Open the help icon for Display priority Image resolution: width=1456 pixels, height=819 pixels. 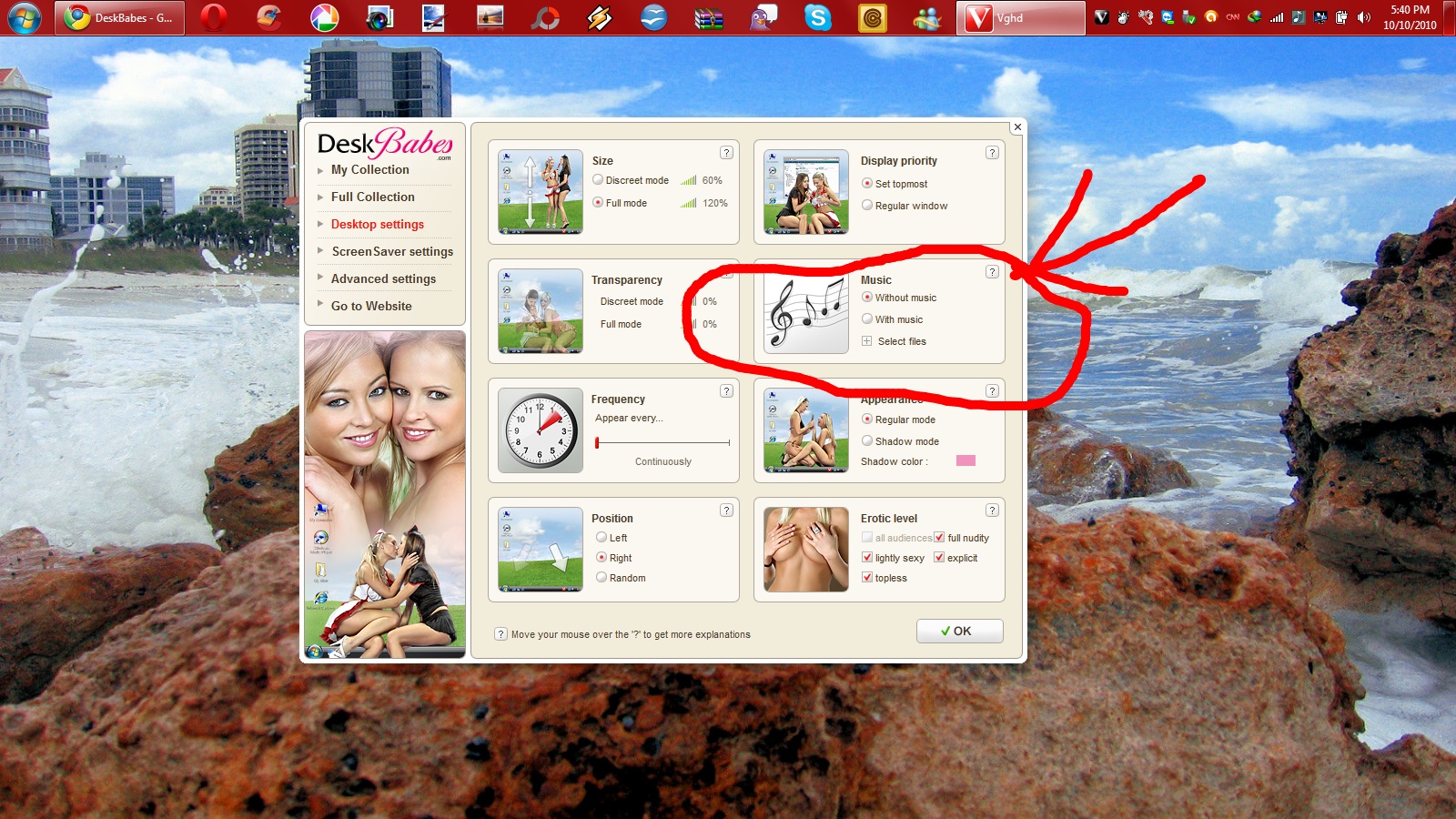[x=992, y=153]
